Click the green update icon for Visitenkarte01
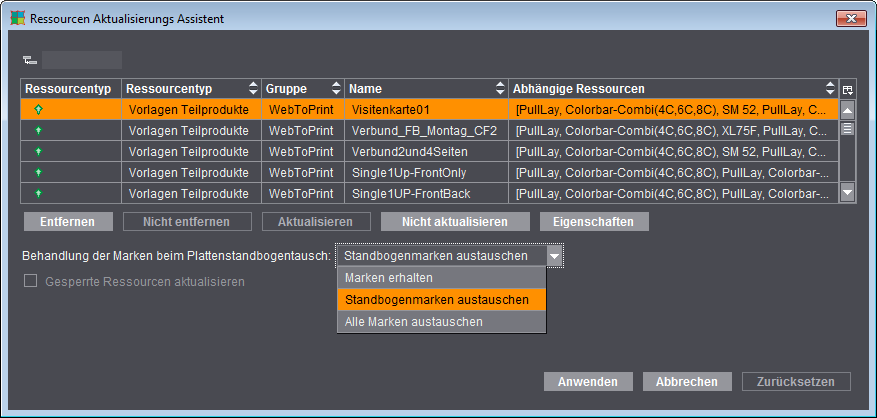This screenshot has width=877, height=418. tap(39, 109)
